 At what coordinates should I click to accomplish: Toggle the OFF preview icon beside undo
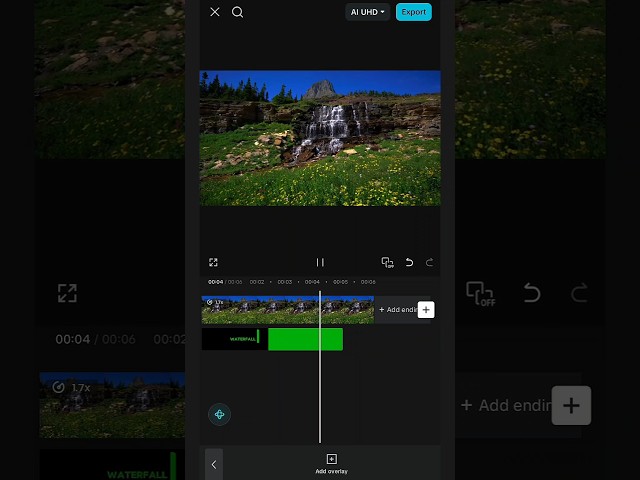[387, 262]
